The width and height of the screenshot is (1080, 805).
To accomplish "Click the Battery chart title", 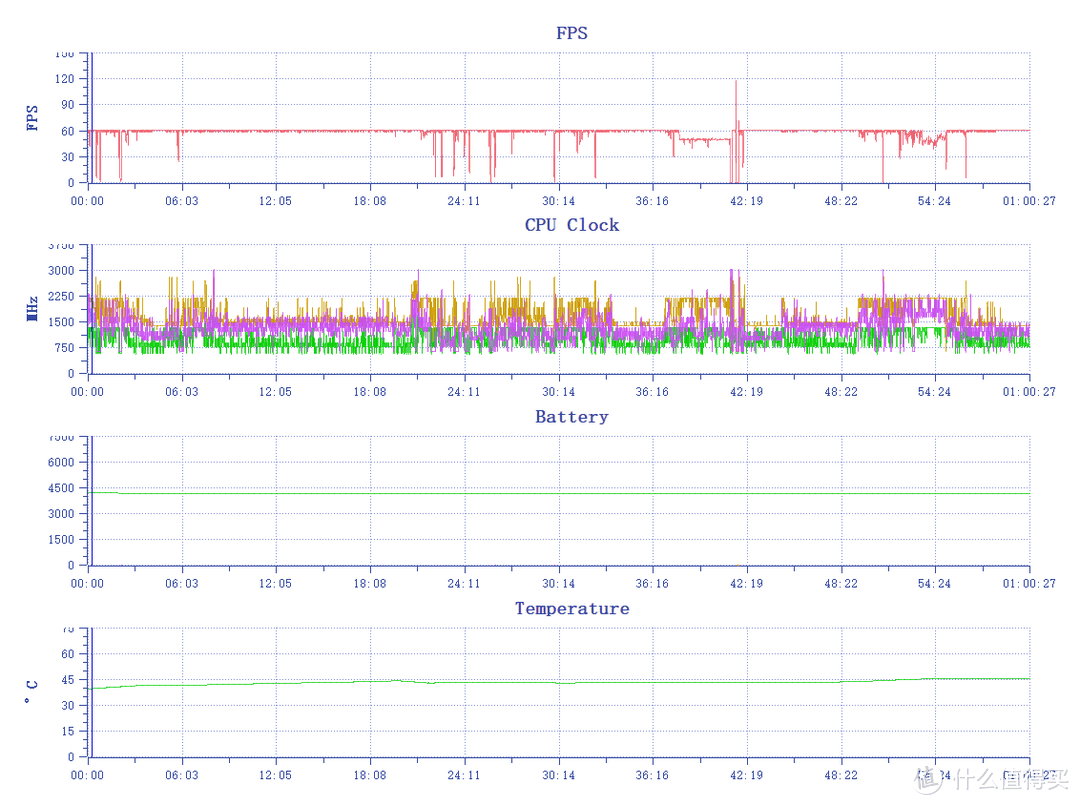I will coord(571,417).
